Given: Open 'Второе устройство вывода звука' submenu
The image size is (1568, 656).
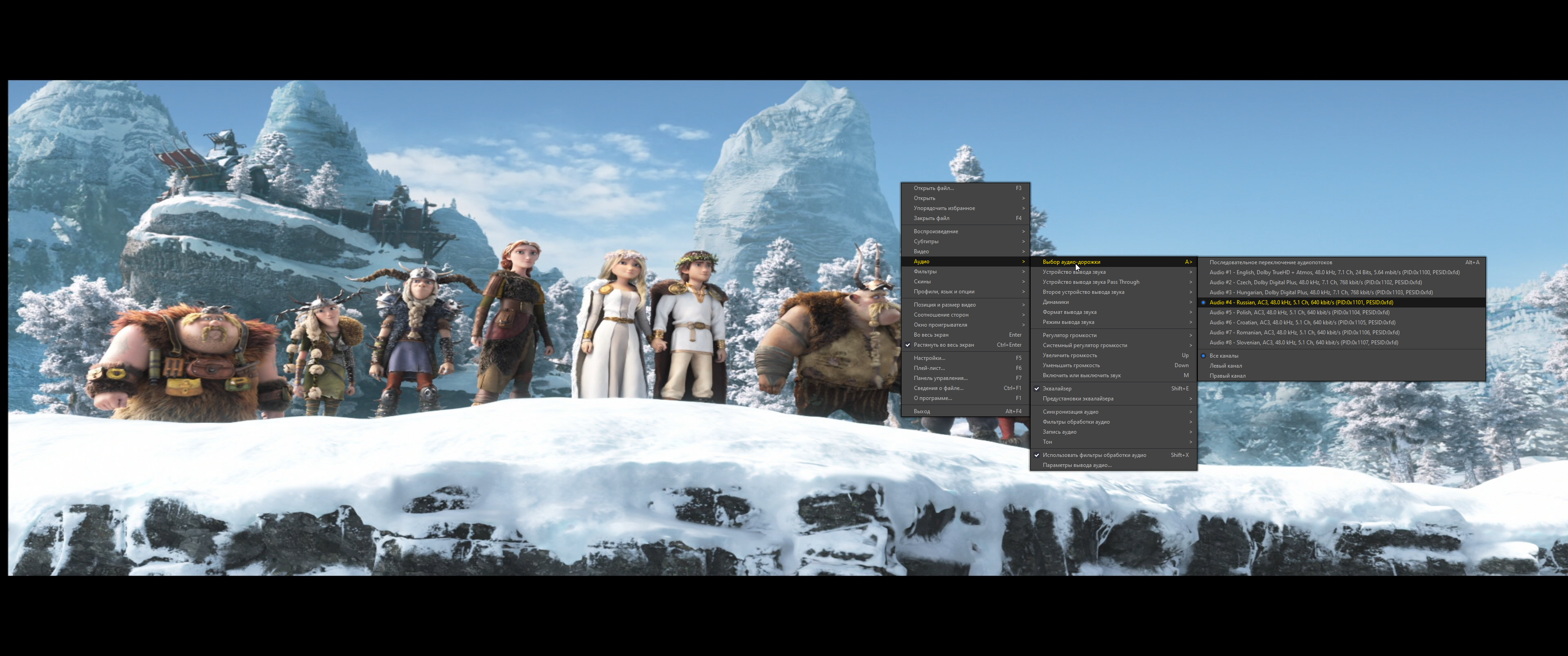Looking at the screenshot, I should pyautogui.click(x=1113, y=292).
